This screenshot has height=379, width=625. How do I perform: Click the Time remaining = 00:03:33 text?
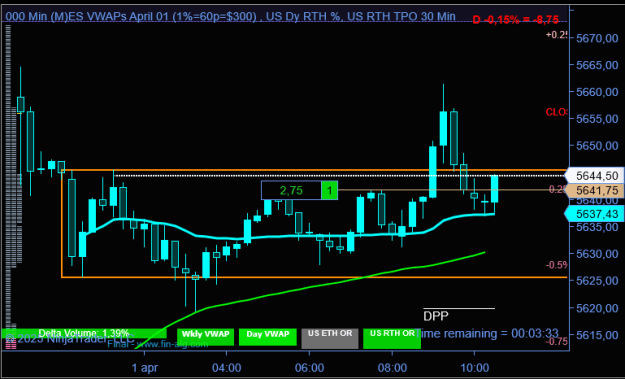487,333
